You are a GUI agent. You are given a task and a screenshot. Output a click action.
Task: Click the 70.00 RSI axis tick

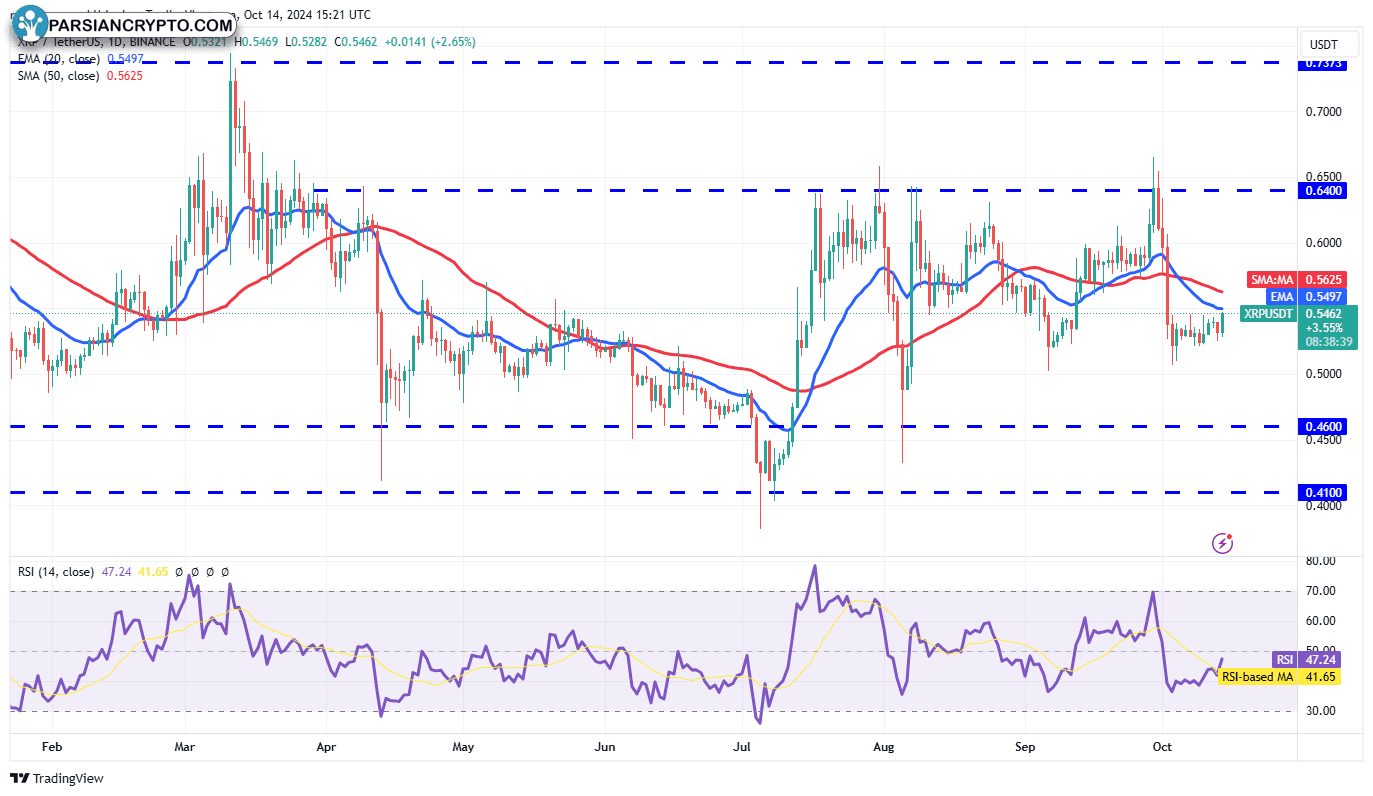coord(1322,591)
